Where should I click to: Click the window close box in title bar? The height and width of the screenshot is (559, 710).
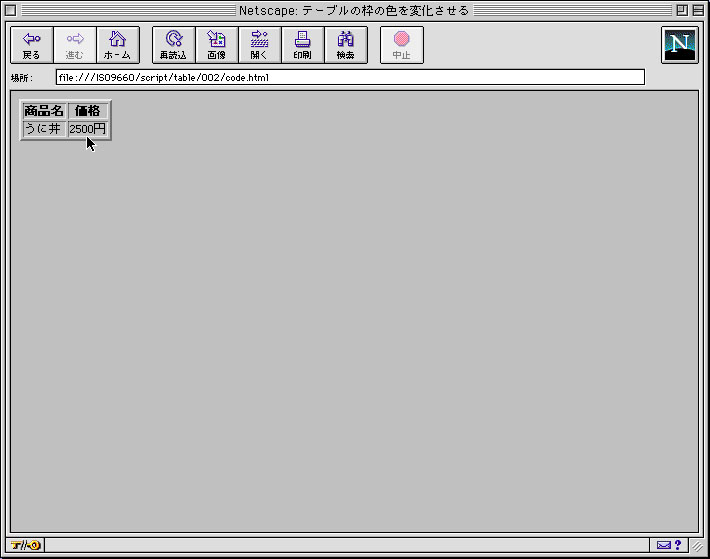11,10
